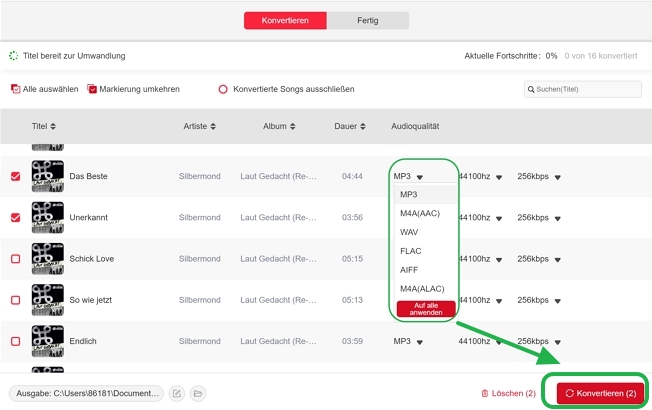Expand the MP3 format dropdown for Endlich
Image resolution: width=652 pixels, height=410 pixels.
(x=420, y=342)
